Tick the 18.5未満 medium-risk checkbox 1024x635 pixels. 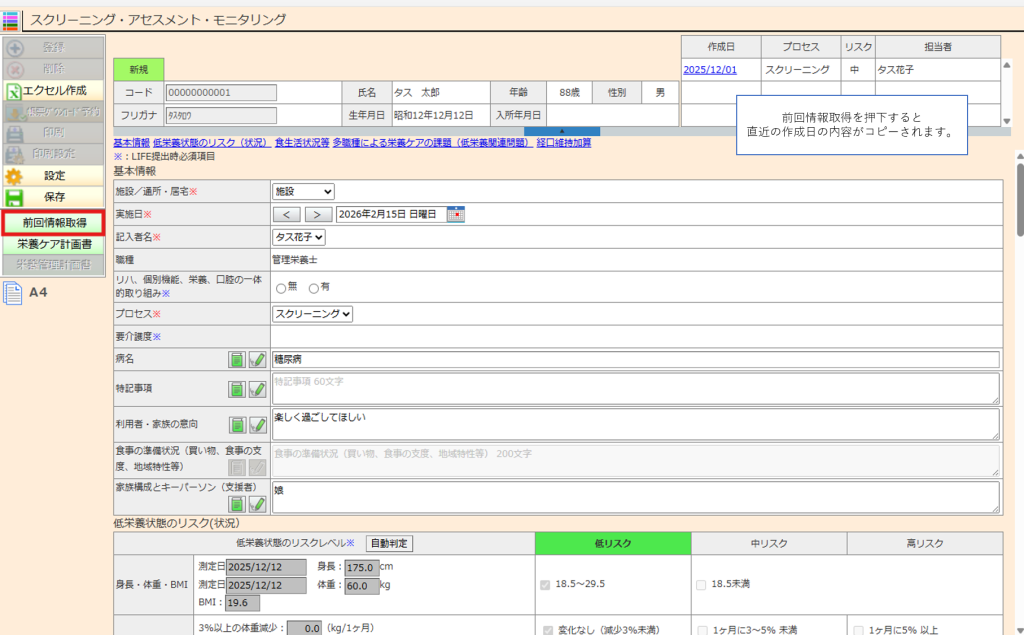700,584
